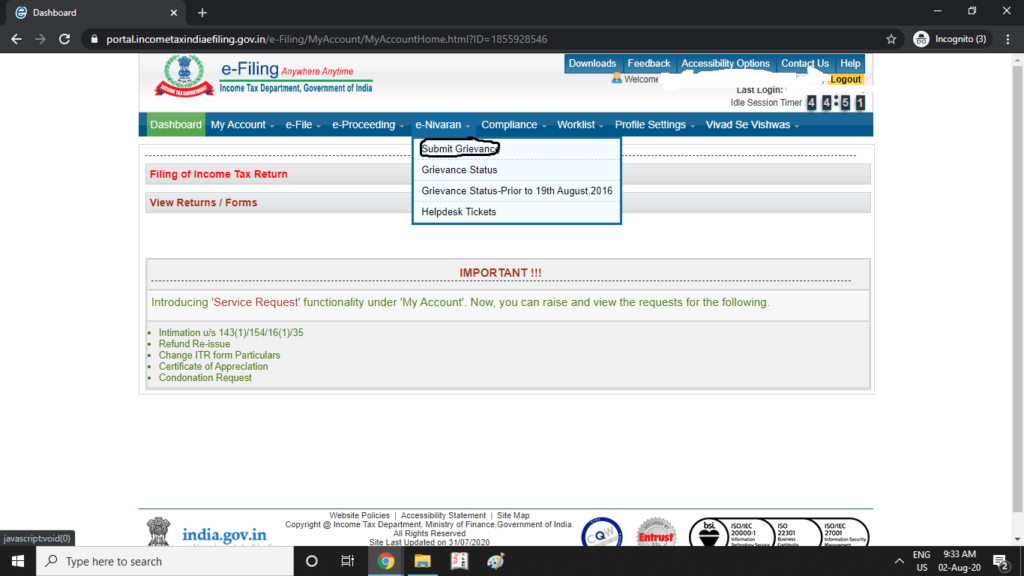Click the ENG US language indicator
The image size is (1024, 576).
921,561
